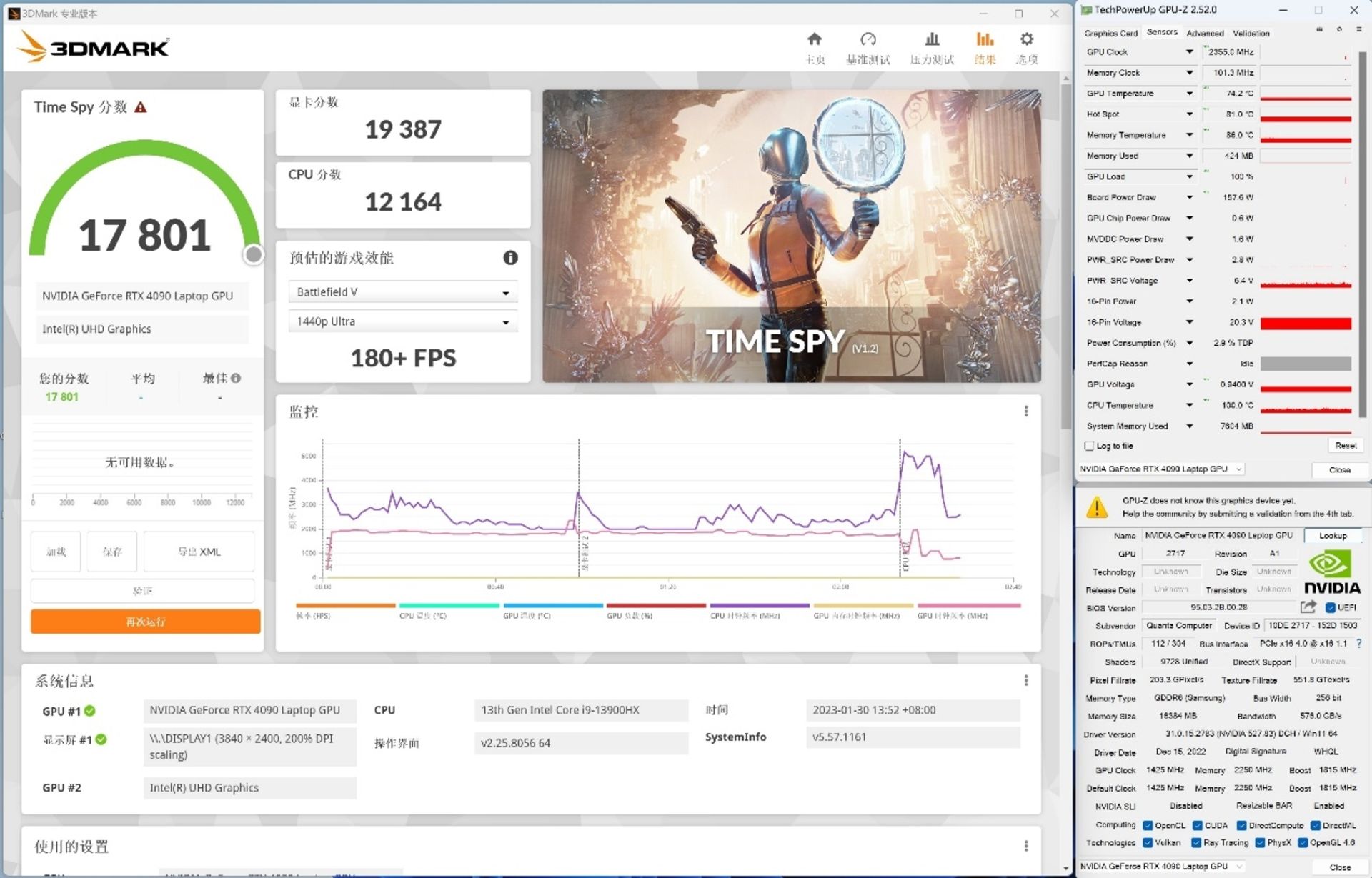
Task: Open the GPU-Z hamburger menu icon
Action: click(x=1358, y=30)
